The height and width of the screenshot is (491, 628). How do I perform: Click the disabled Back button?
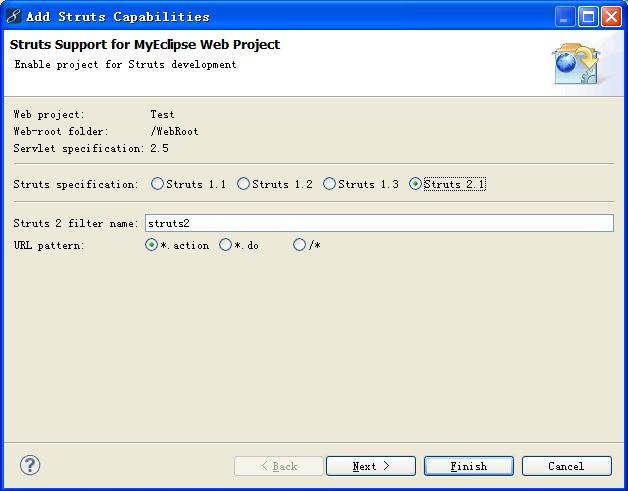pyautogui.click(x=279, y=466)
